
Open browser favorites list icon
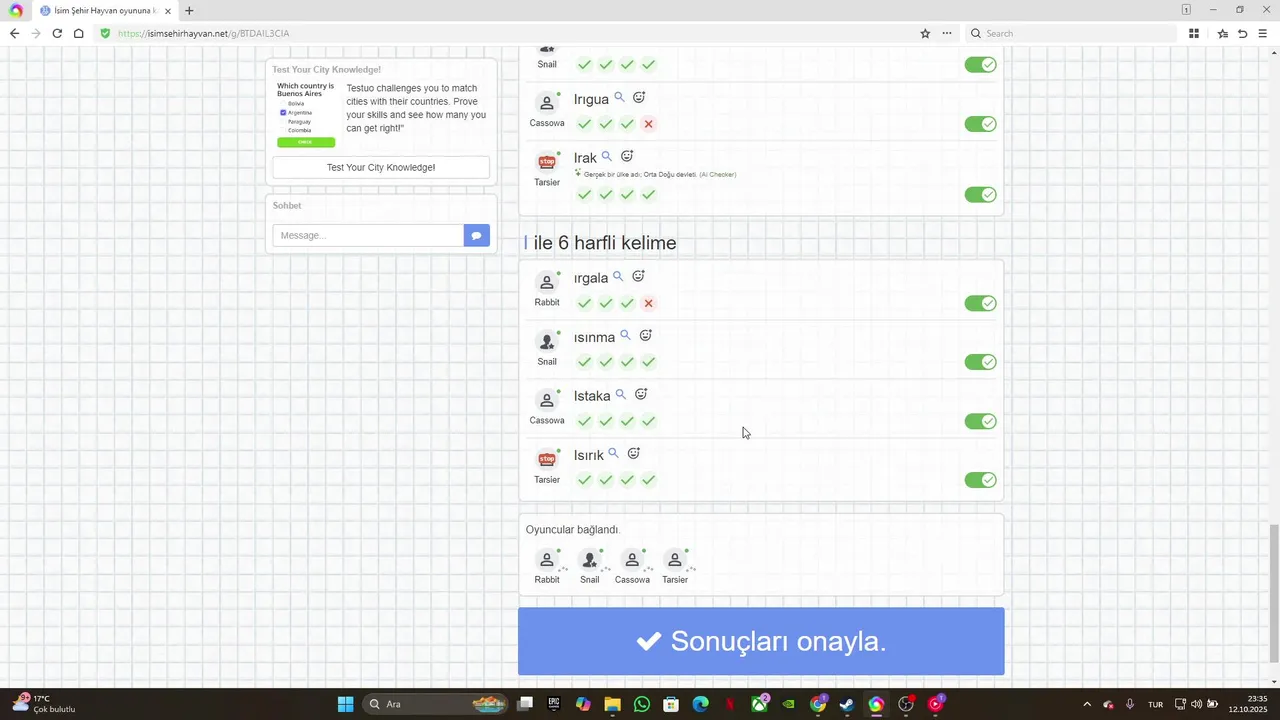coord(1222,33)
